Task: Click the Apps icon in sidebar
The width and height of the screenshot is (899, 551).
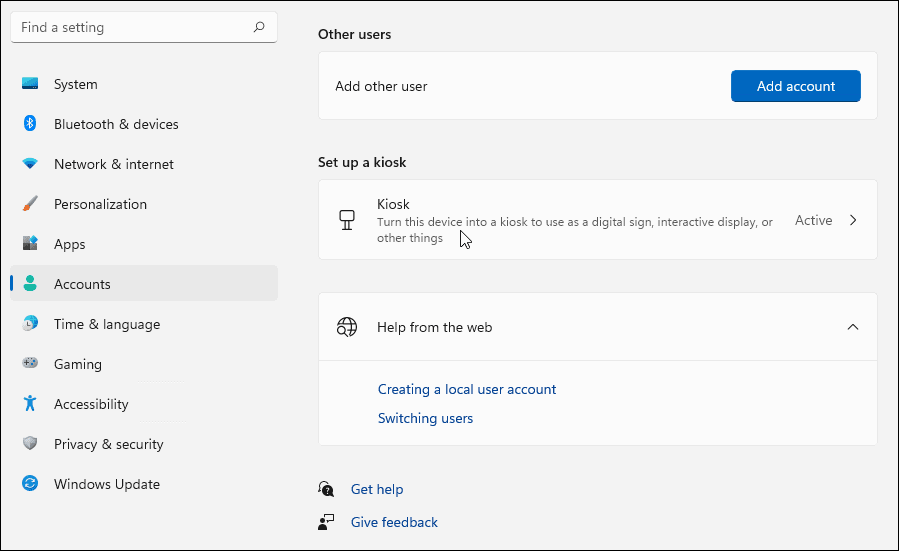Action: click(x=30, y=244)
